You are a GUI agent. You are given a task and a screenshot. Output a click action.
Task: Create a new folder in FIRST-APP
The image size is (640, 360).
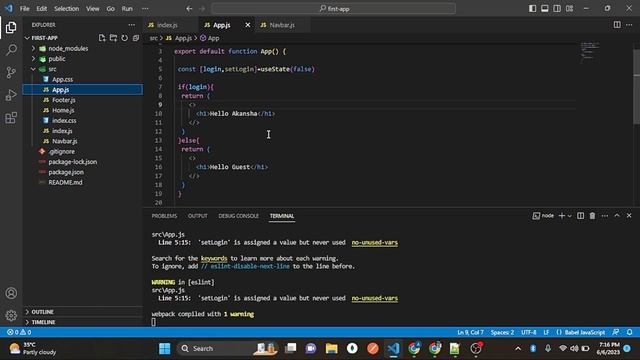(113, 38)
